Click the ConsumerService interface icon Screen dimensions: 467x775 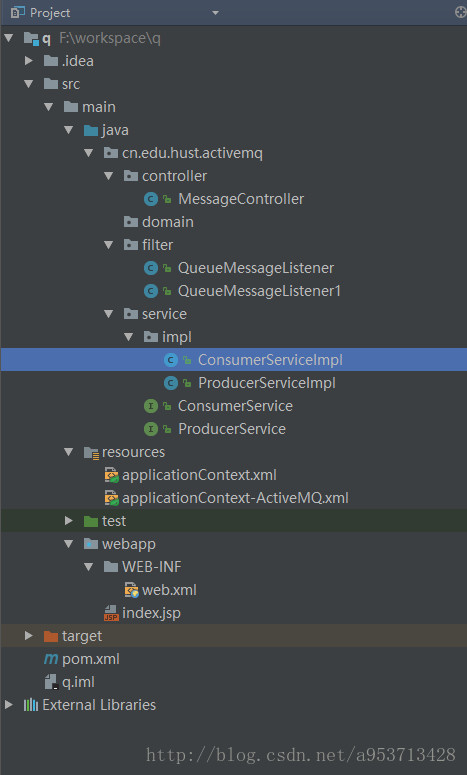coord(151,406)
